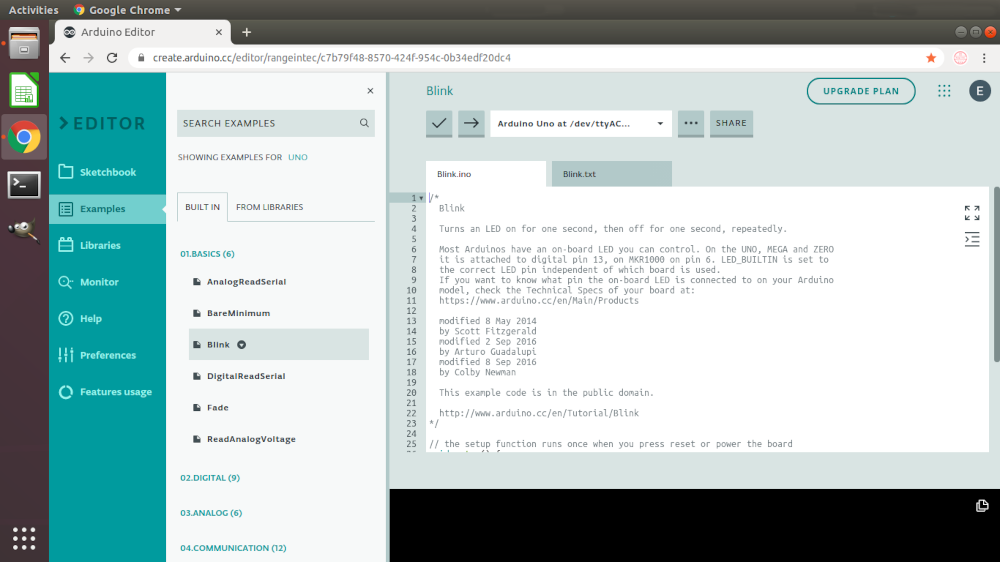
Task: Open the Blink.ino file tab
Action: 486,174
